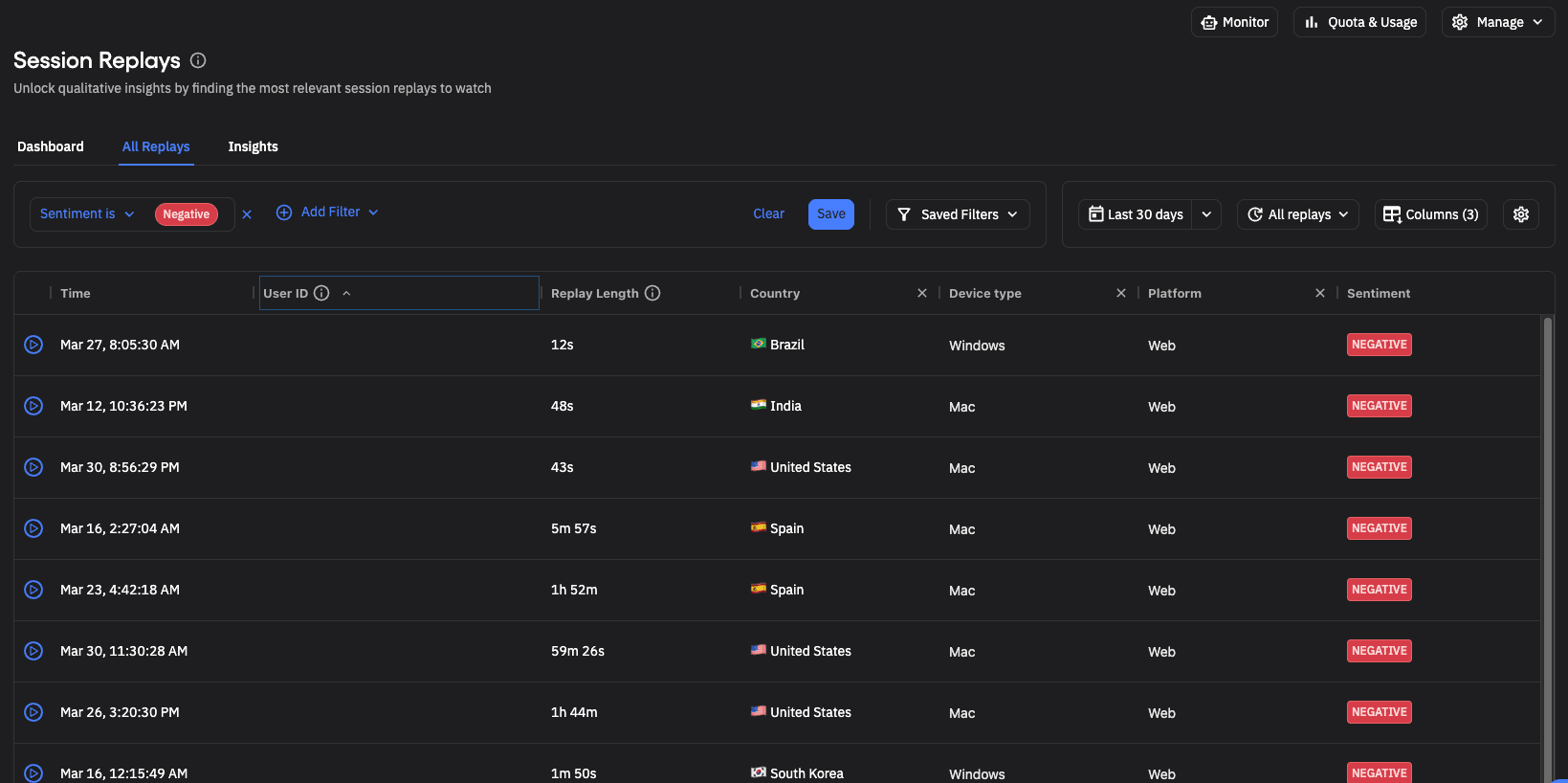Click the Time column header
This screenshot has width=1568, height=783.
(76, 293)
